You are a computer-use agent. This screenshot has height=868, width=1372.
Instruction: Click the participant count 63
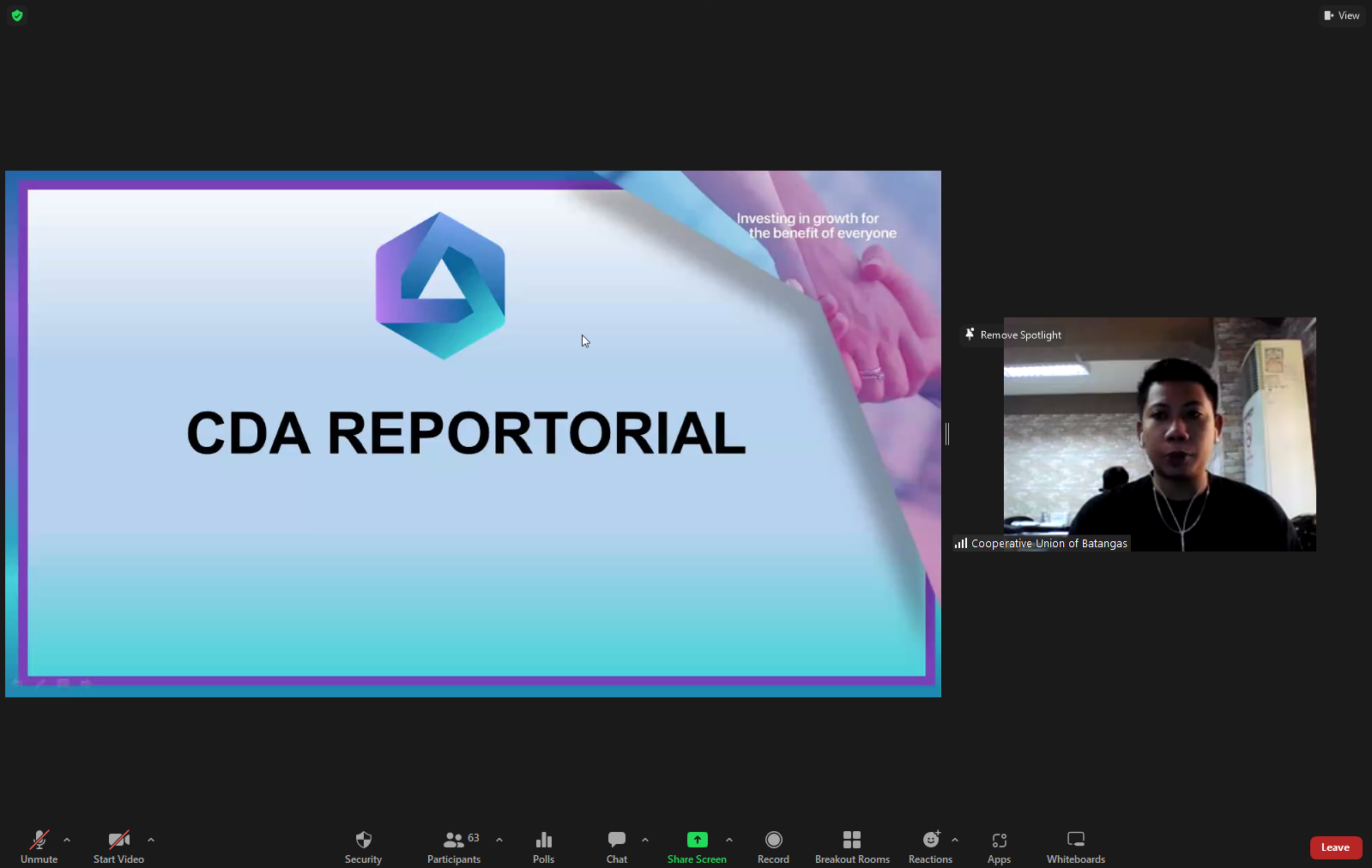474,838
